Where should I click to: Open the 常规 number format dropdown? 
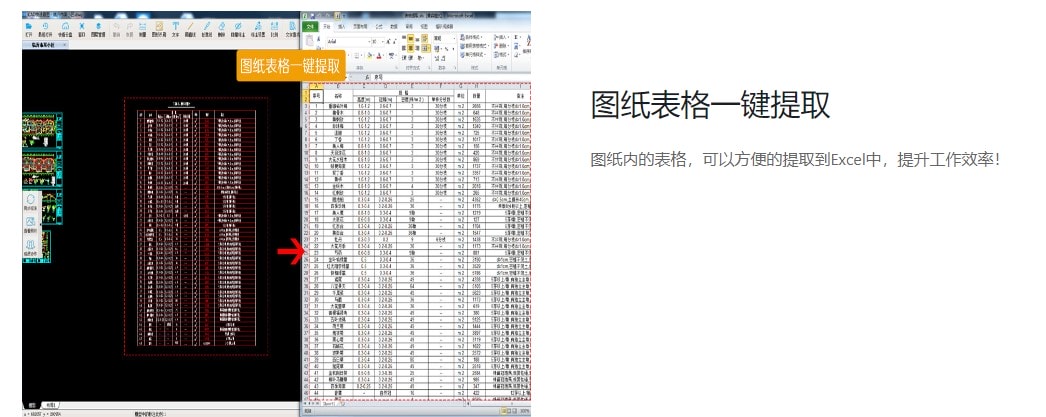[x=454, y=38]
